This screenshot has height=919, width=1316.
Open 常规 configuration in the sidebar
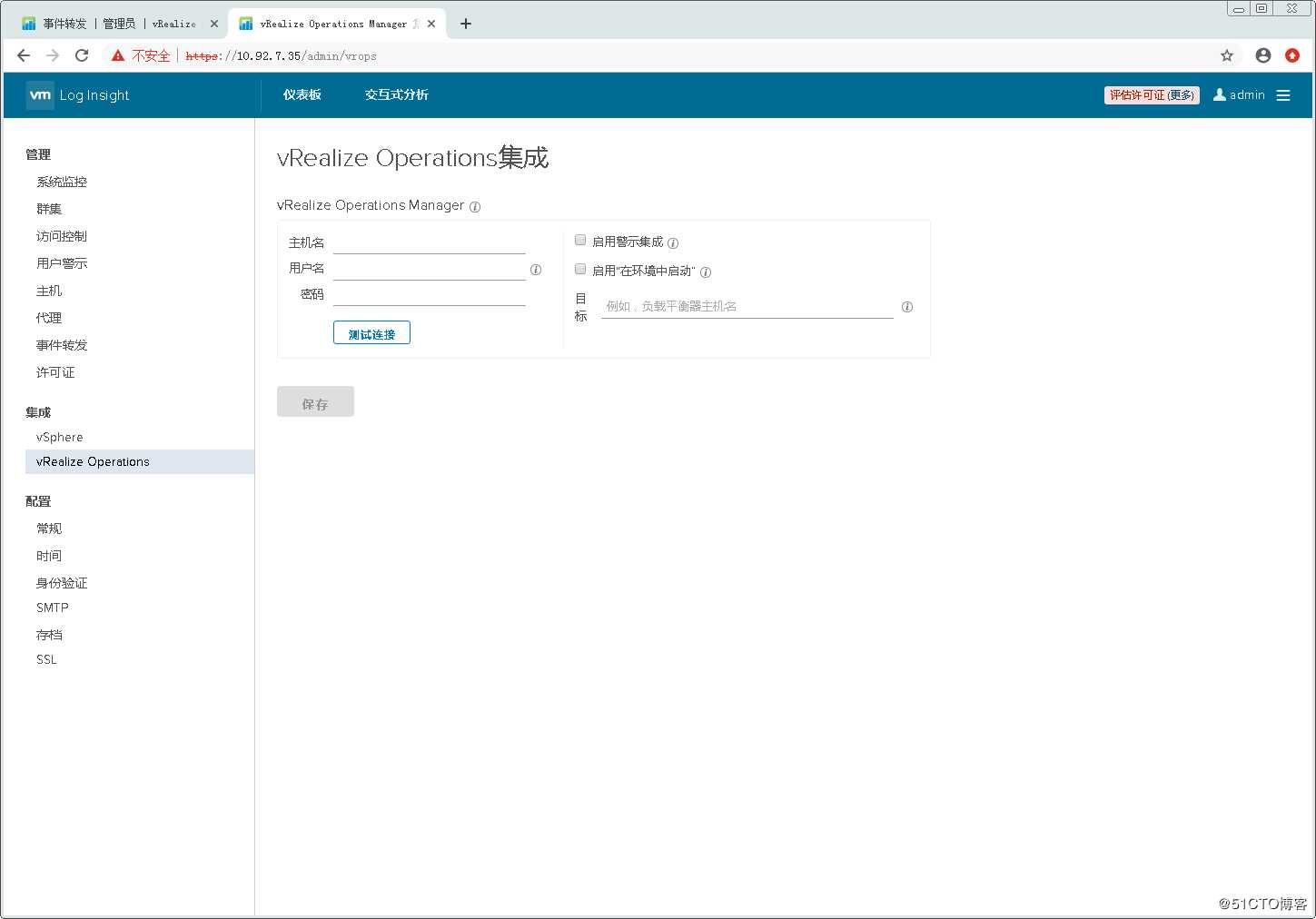tap(49, 529)
